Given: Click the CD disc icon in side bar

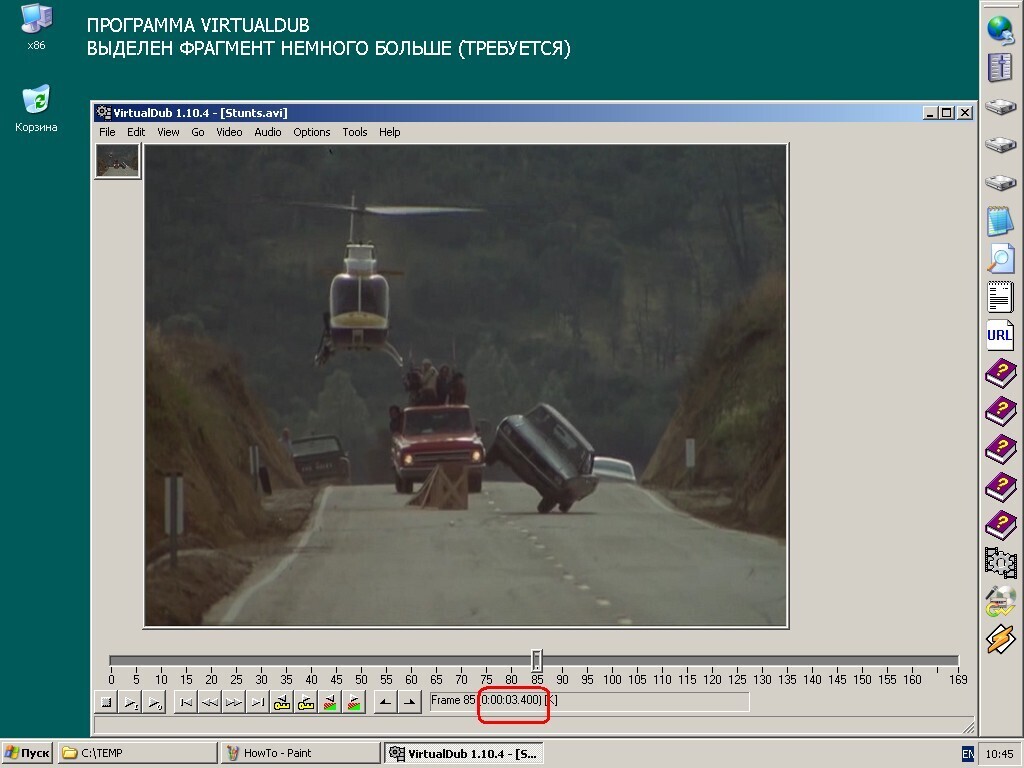Looking at the screenshot, I should (x=1000, y=601).
